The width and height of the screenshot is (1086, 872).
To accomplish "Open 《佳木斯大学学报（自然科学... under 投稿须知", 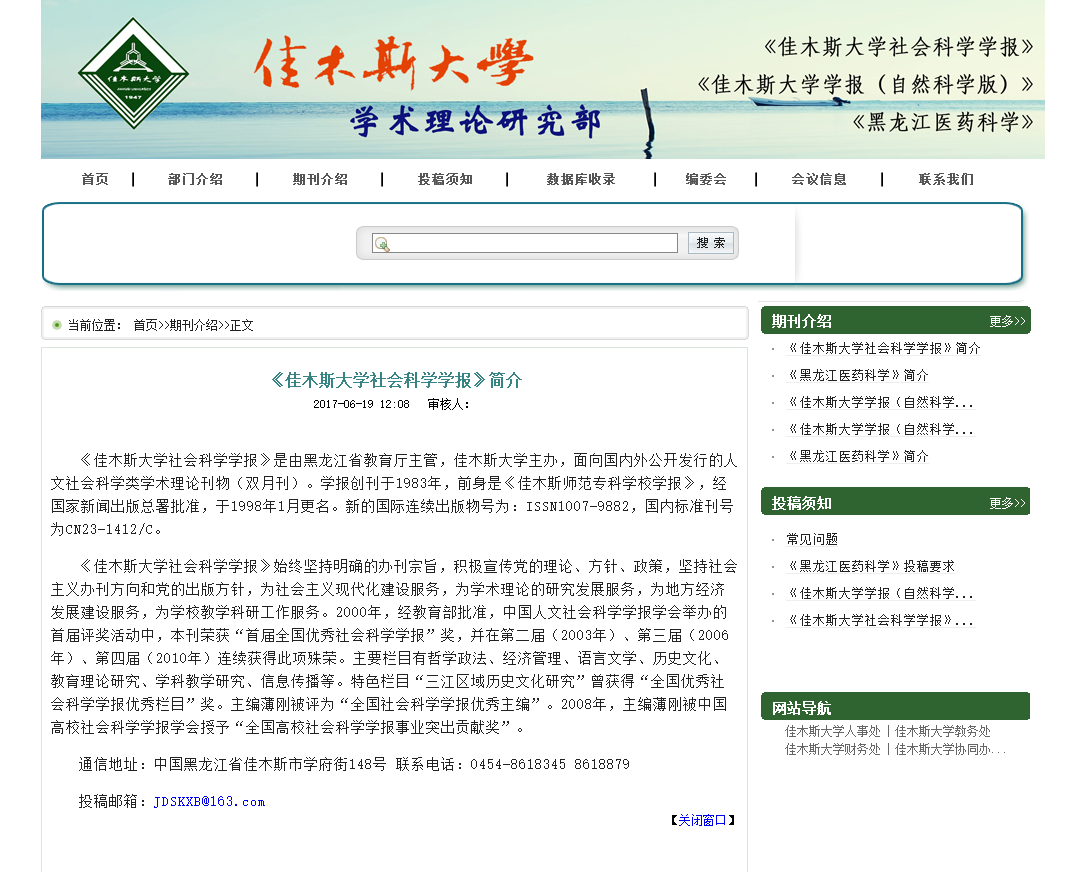I will tap(880, 594).
